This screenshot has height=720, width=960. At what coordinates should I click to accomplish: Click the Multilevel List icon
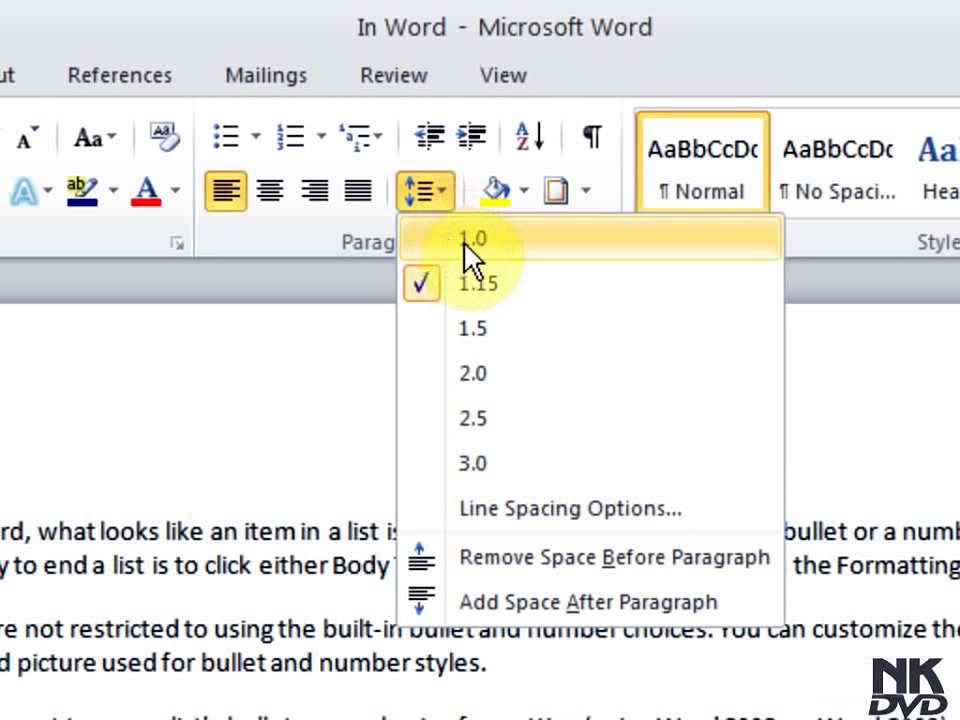(x=354, y=137)
